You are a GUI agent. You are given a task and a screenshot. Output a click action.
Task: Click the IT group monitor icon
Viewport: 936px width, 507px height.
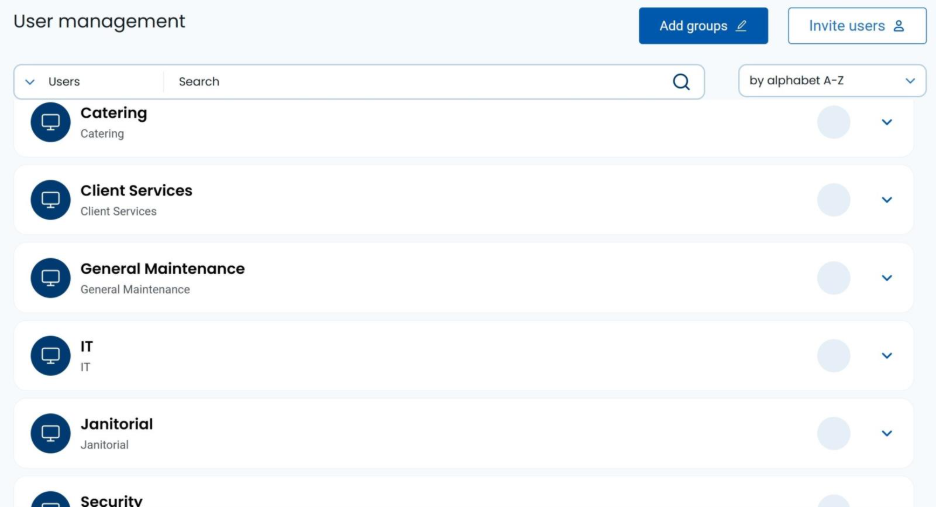click(x=51, y=355)
